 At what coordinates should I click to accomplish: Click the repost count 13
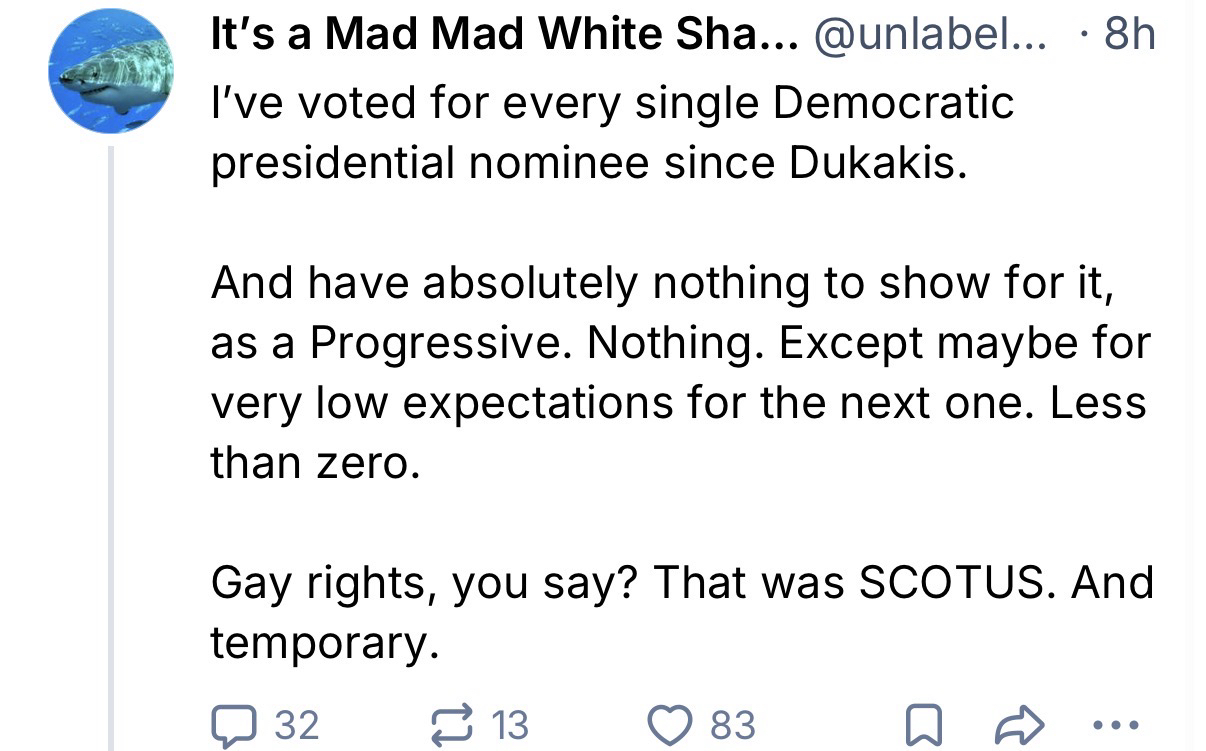tap(510, 724)
